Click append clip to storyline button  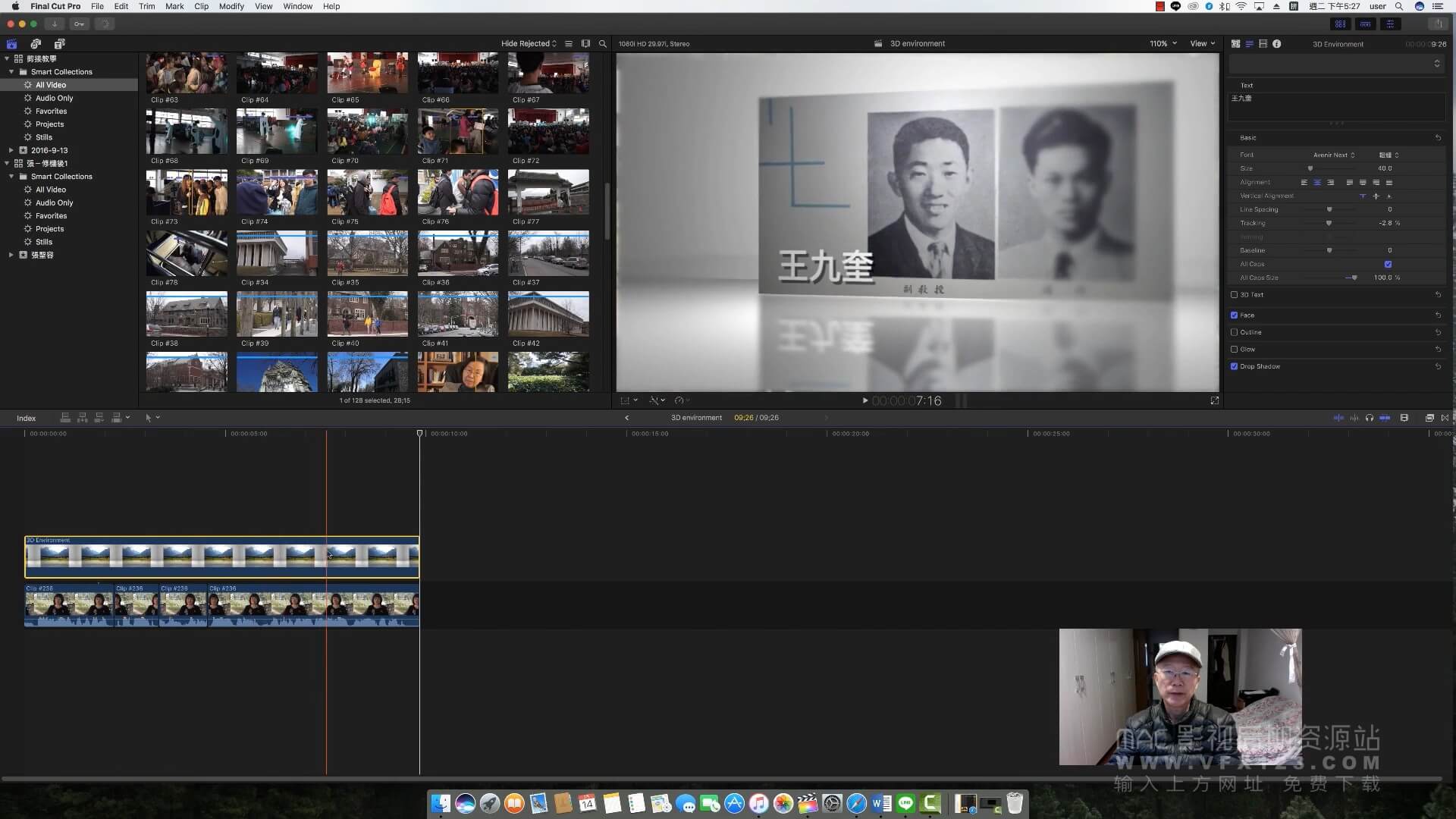[x=99, y=418]
